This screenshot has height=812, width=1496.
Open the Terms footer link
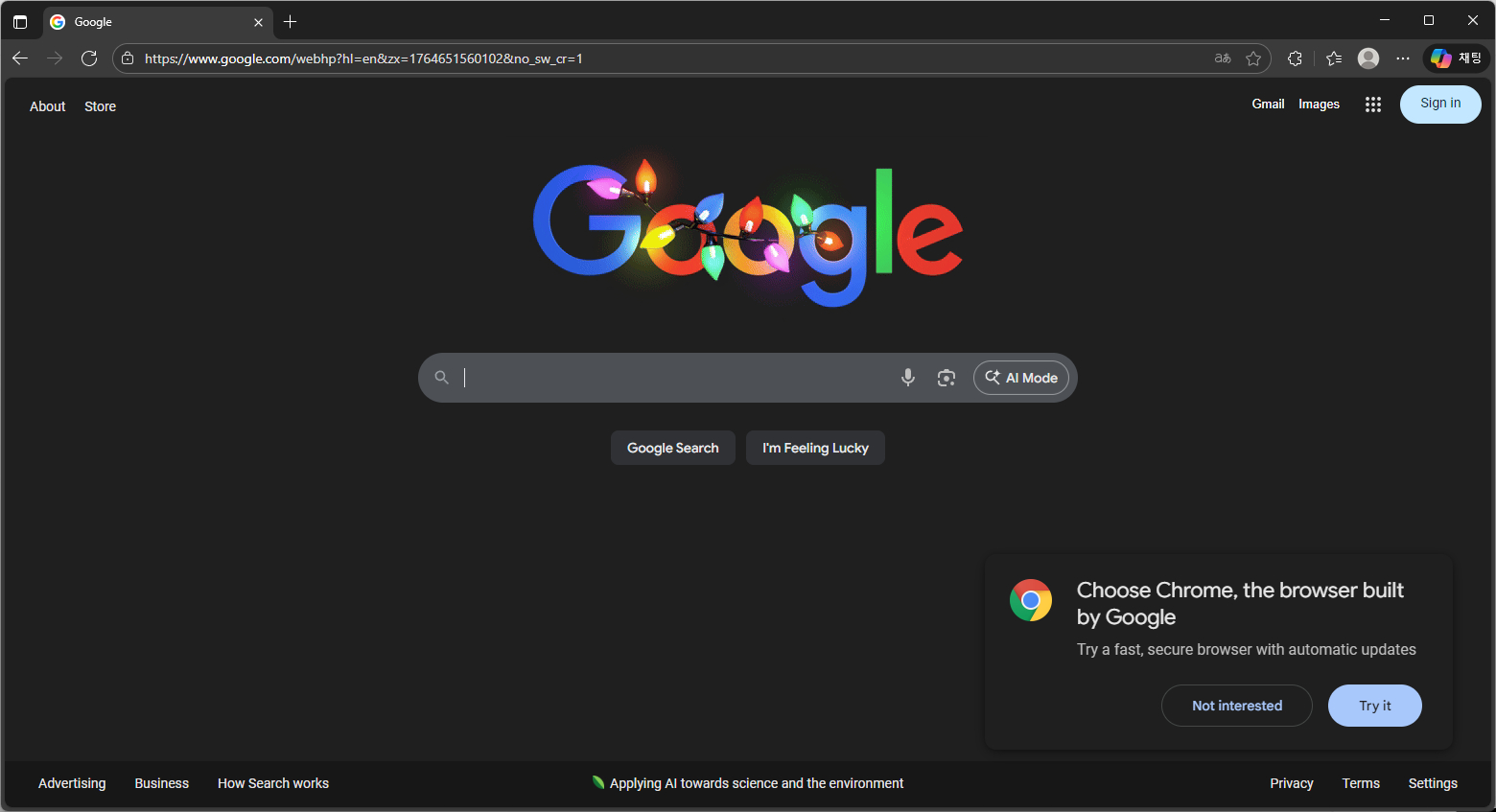pos(1361,783)
